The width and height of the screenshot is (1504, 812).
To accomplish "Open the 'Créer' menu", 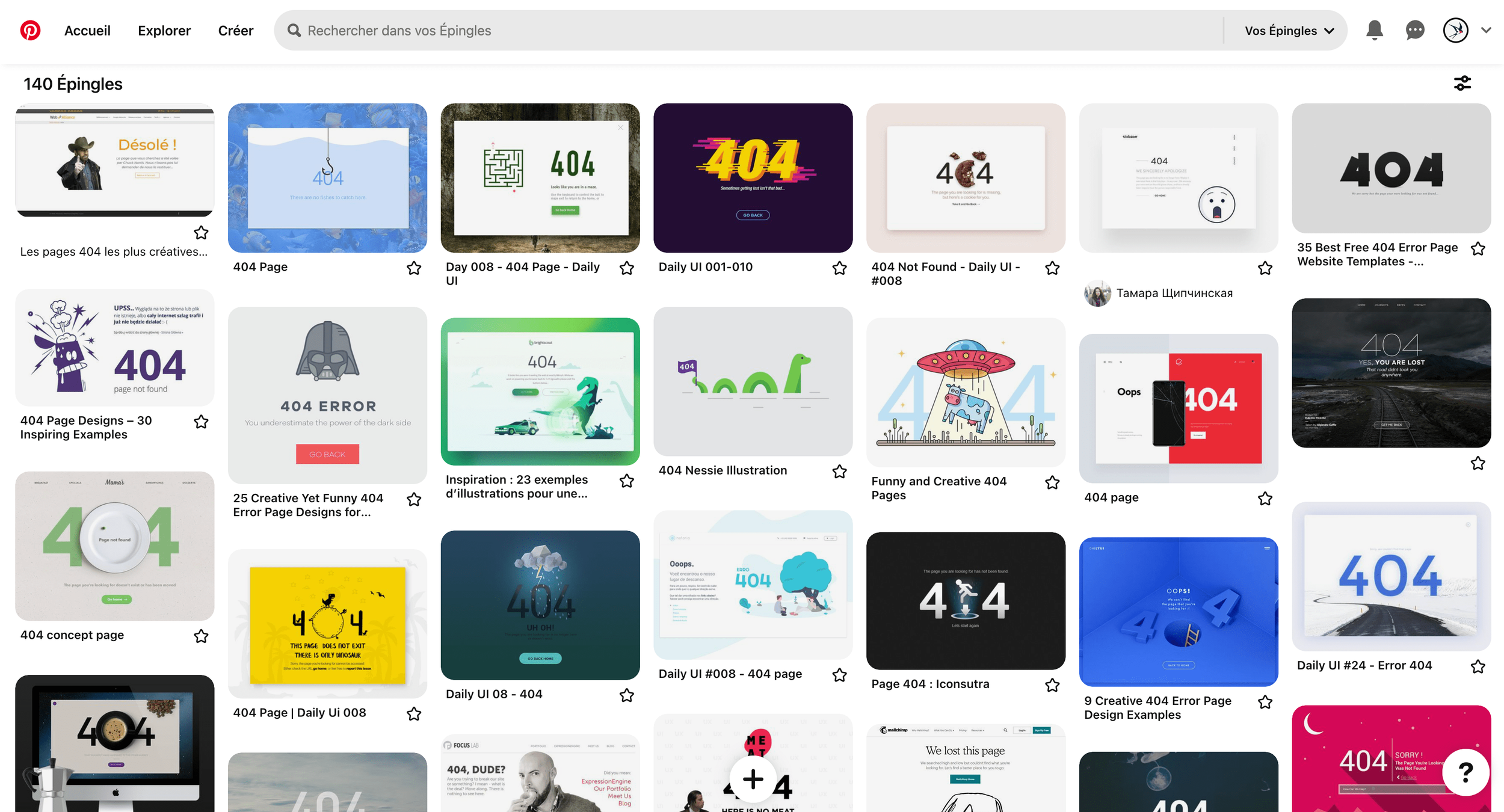I will [x=235, y=31].
